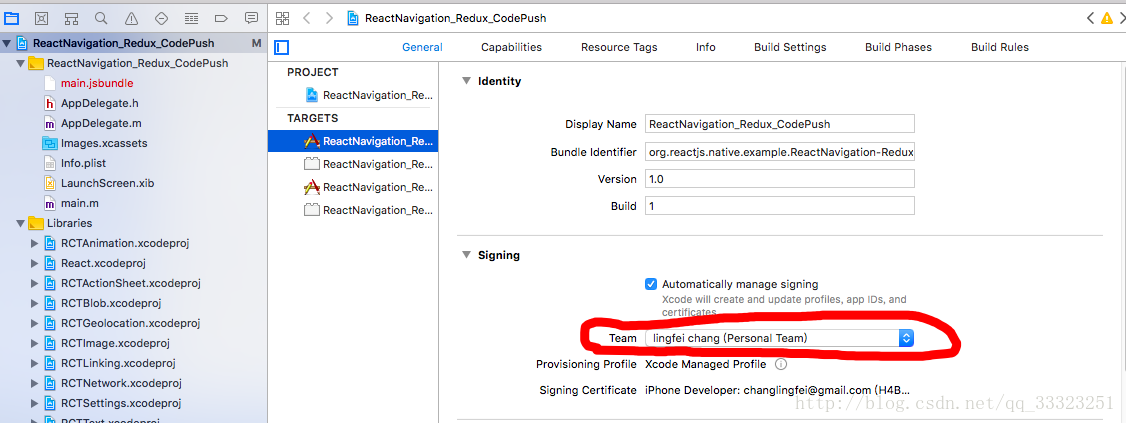Select the Libraries folder row
This screenshot has width=1126, height=423.
134,223
